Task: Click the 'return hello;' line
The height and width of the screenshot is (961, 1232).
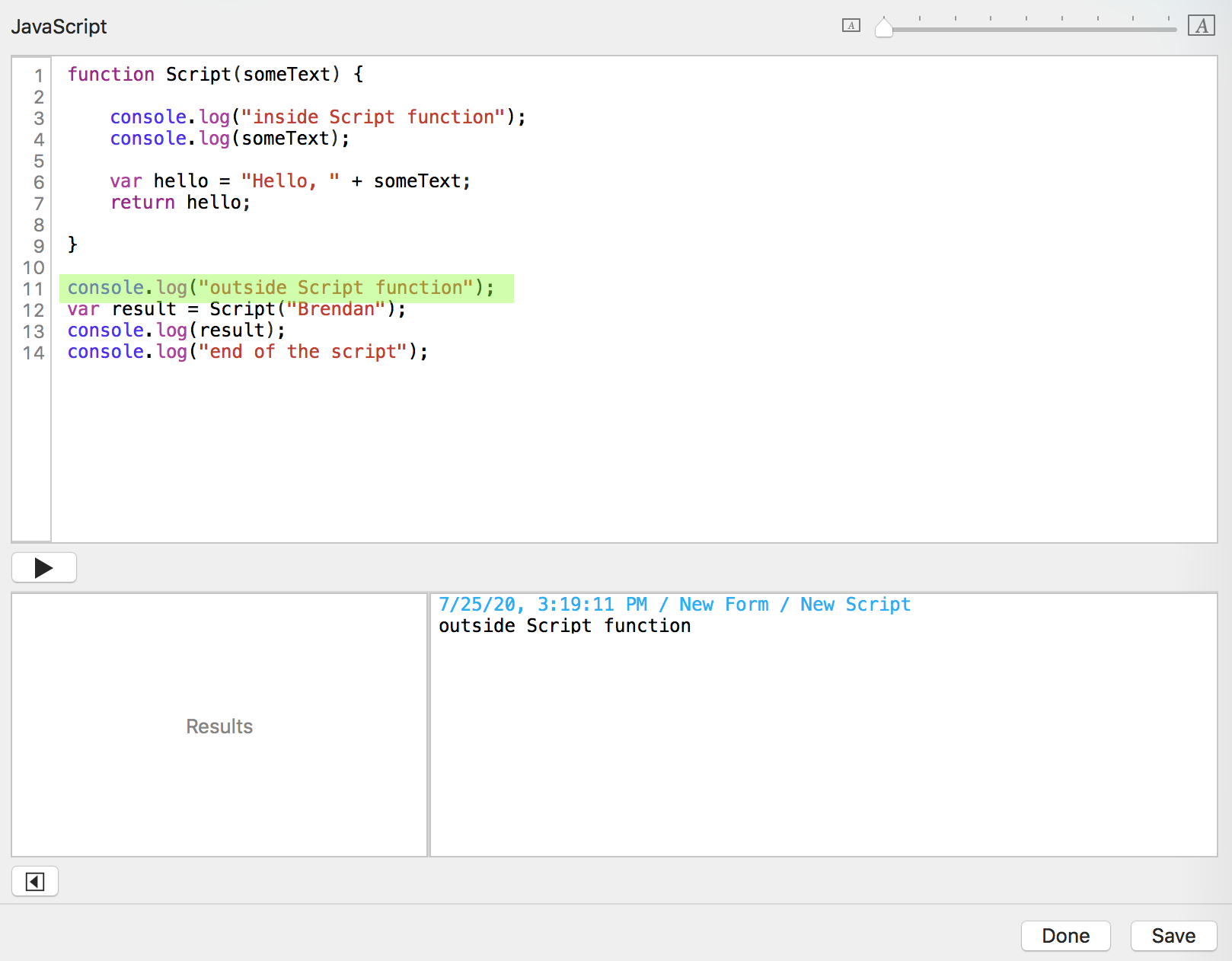Action: (180, 203)
